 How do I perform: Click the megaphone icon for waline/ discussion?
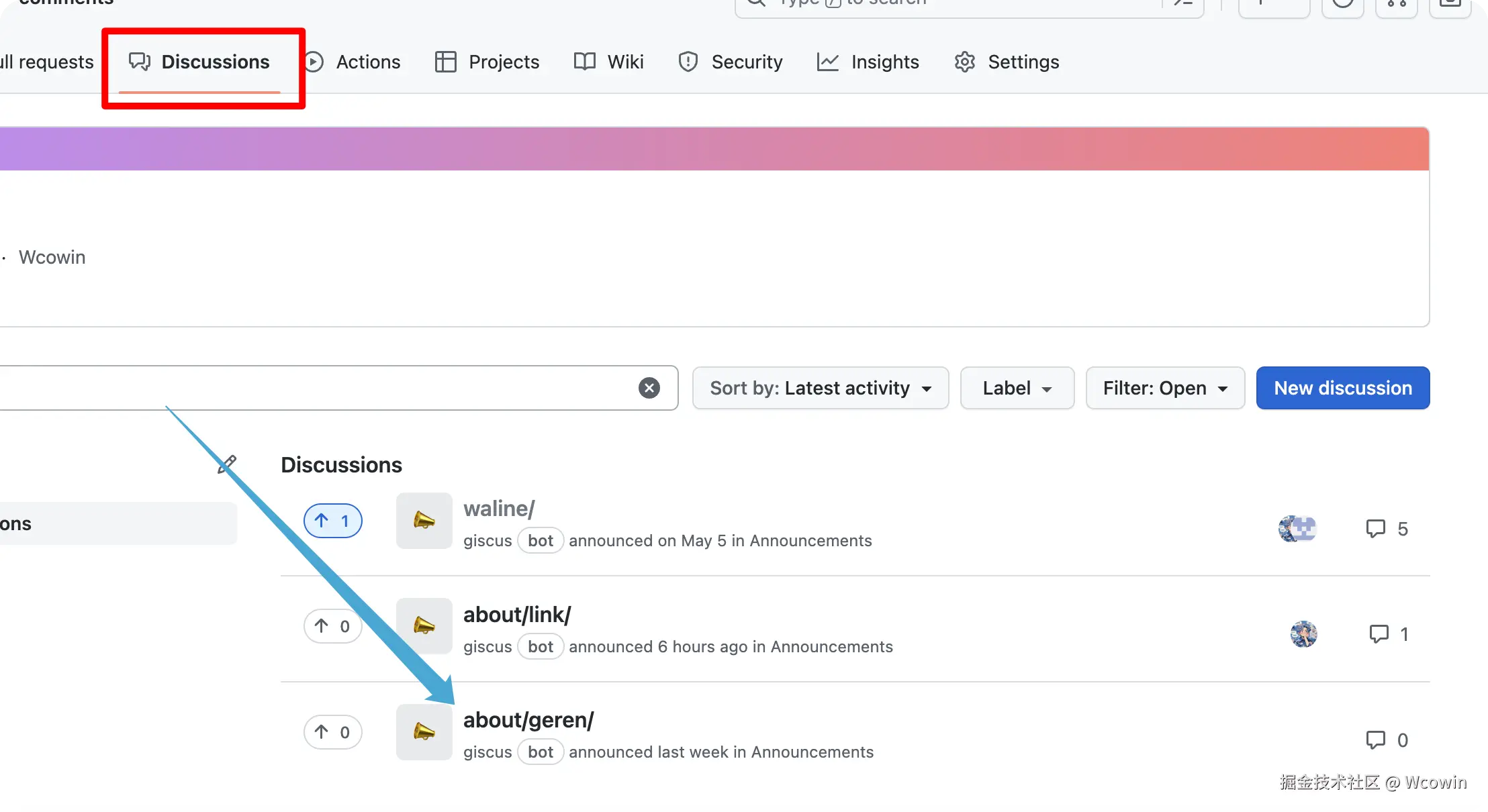(424, 521)
